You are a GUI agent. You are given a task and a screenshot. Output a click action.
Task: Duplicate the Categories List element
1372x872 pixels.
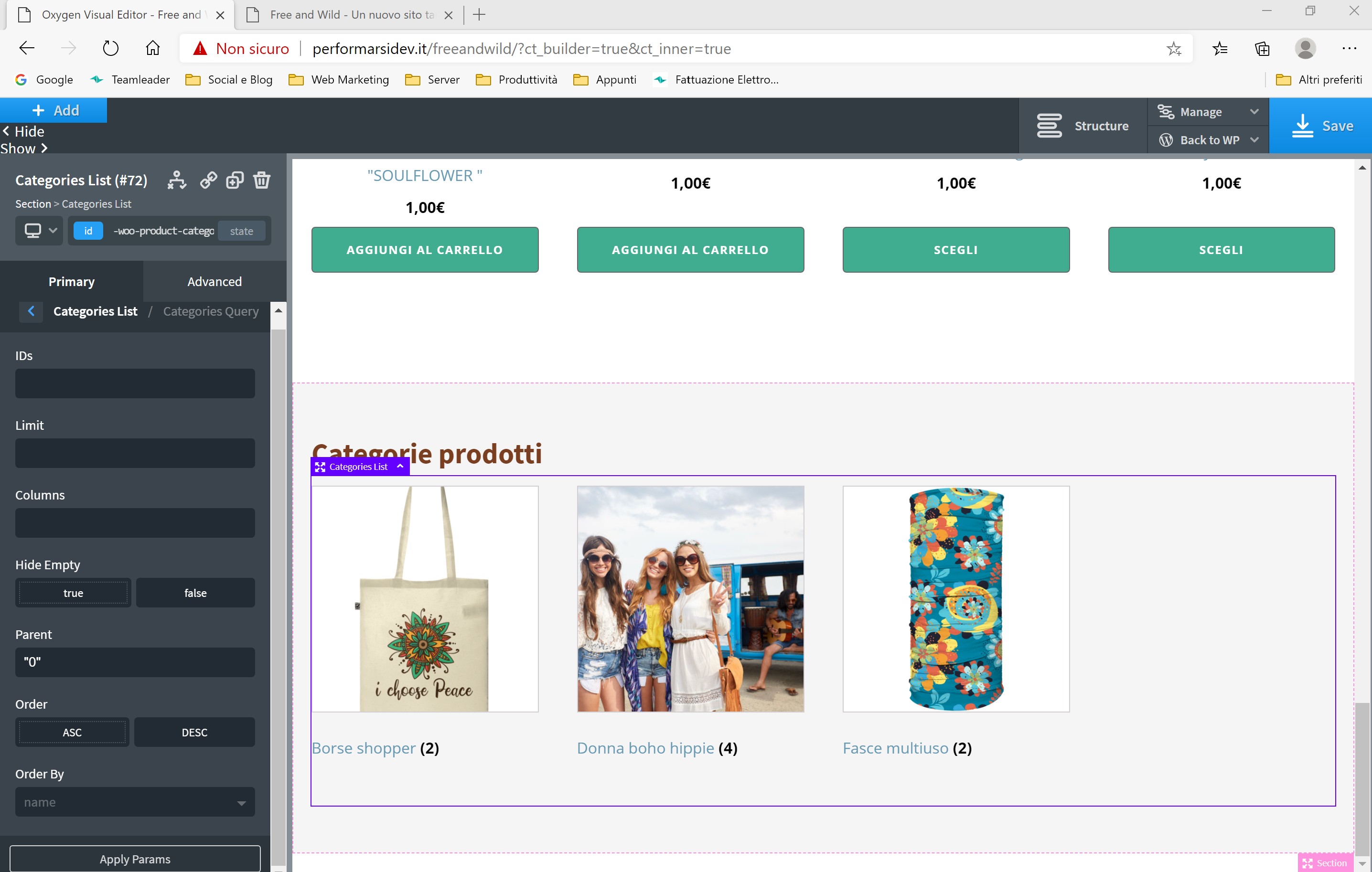[x=235, y=180]
